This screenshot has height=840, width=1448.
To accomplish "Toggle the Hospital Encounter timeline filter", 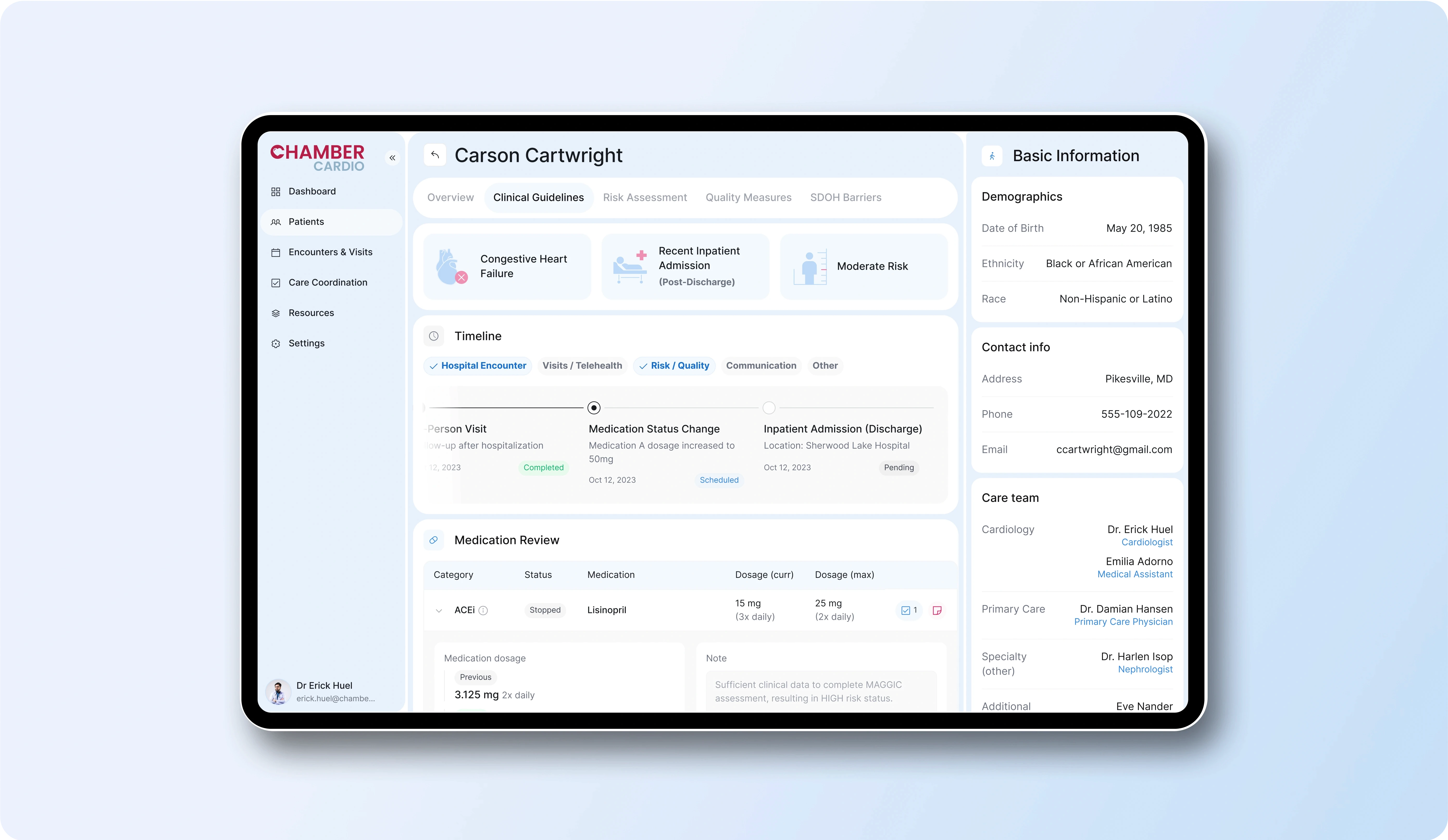I will click(x=477, y=366).
